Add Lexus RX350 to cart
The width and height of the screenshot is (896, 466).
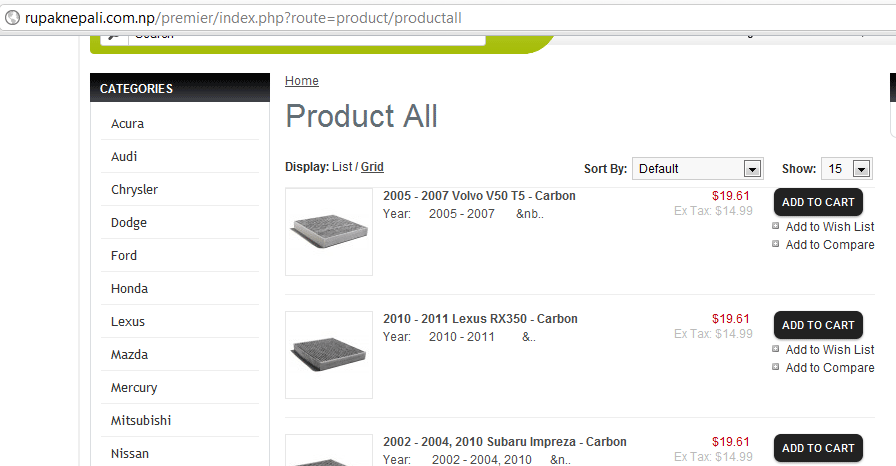(x=817, y=325)
